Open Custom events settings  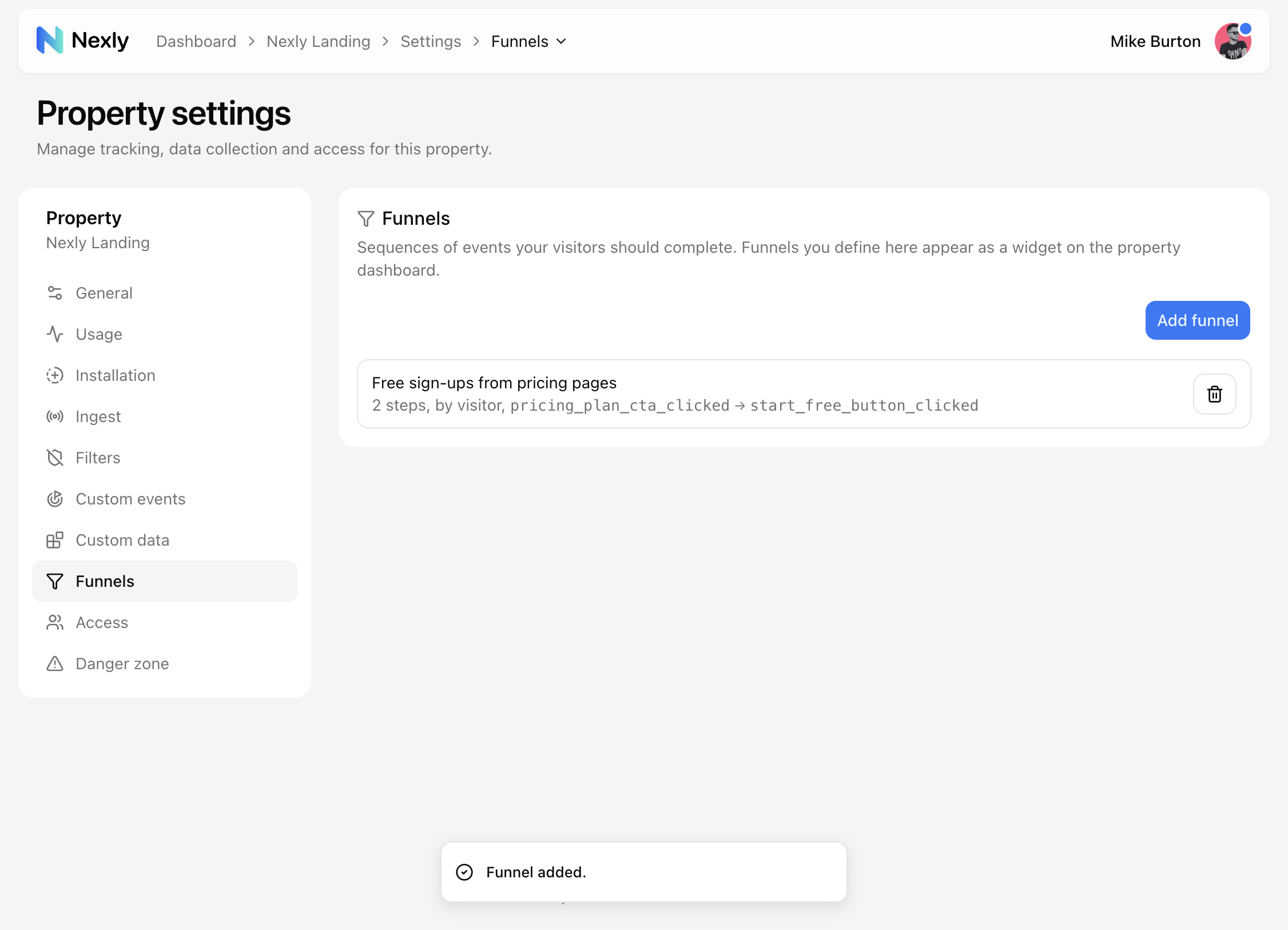click(165, 499)
